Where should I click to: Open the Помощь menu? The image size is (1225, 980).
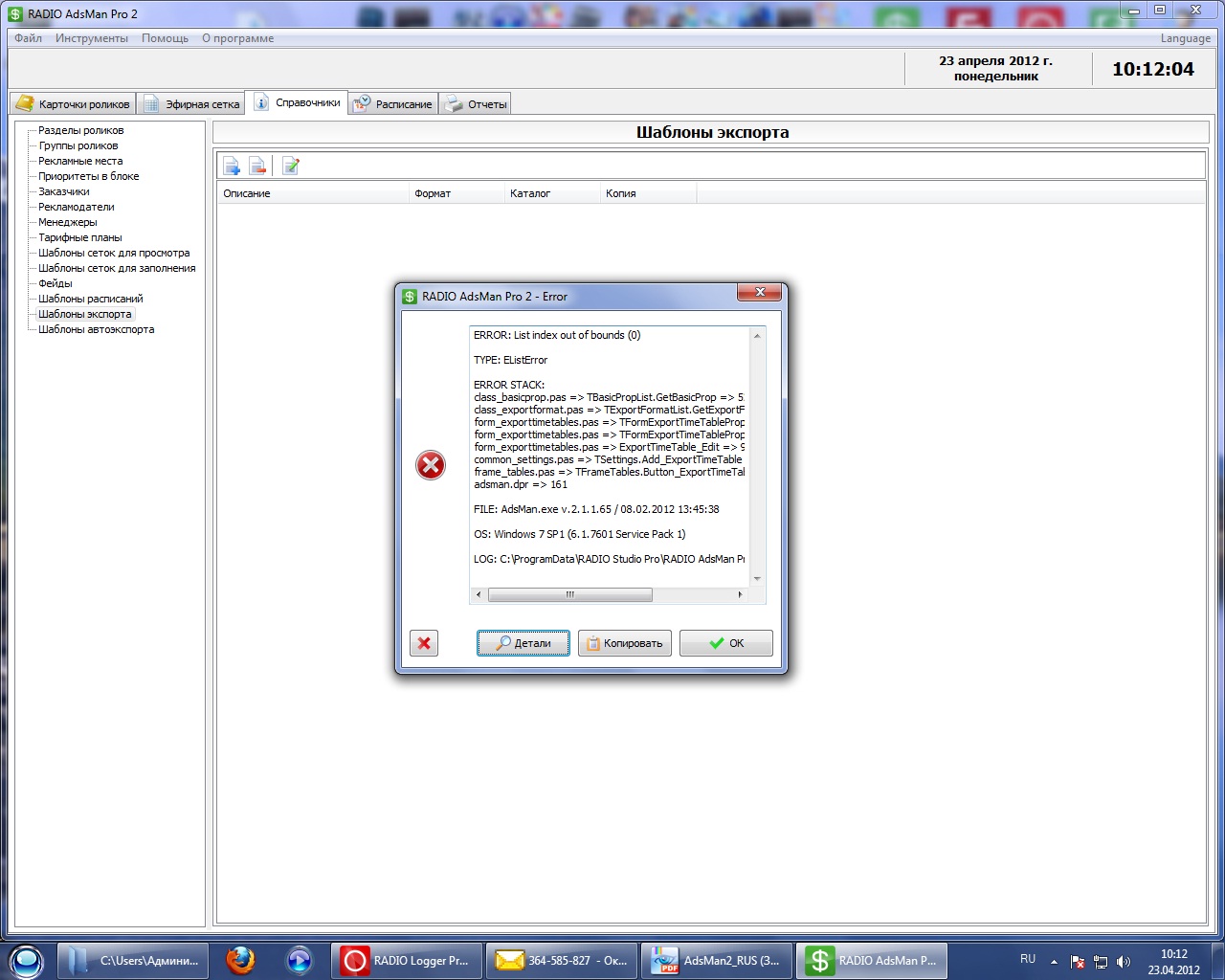pyautogui.click(x=166, y=38)
